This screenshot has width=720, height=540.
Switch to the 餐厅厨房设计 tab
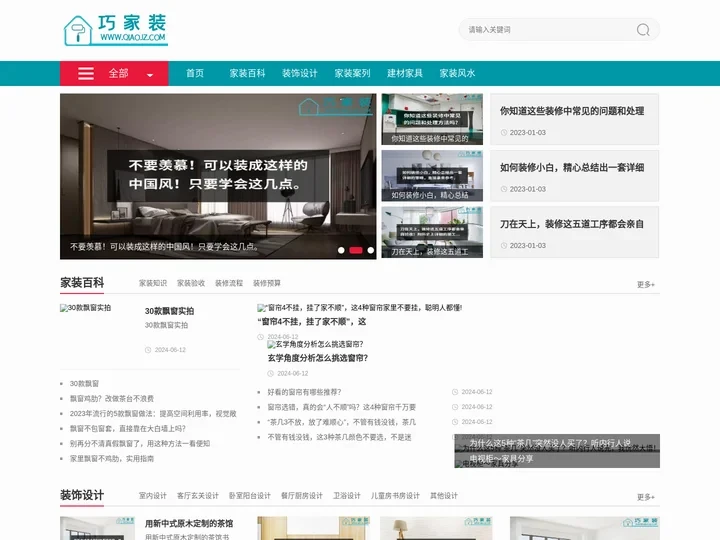point(302,496)
